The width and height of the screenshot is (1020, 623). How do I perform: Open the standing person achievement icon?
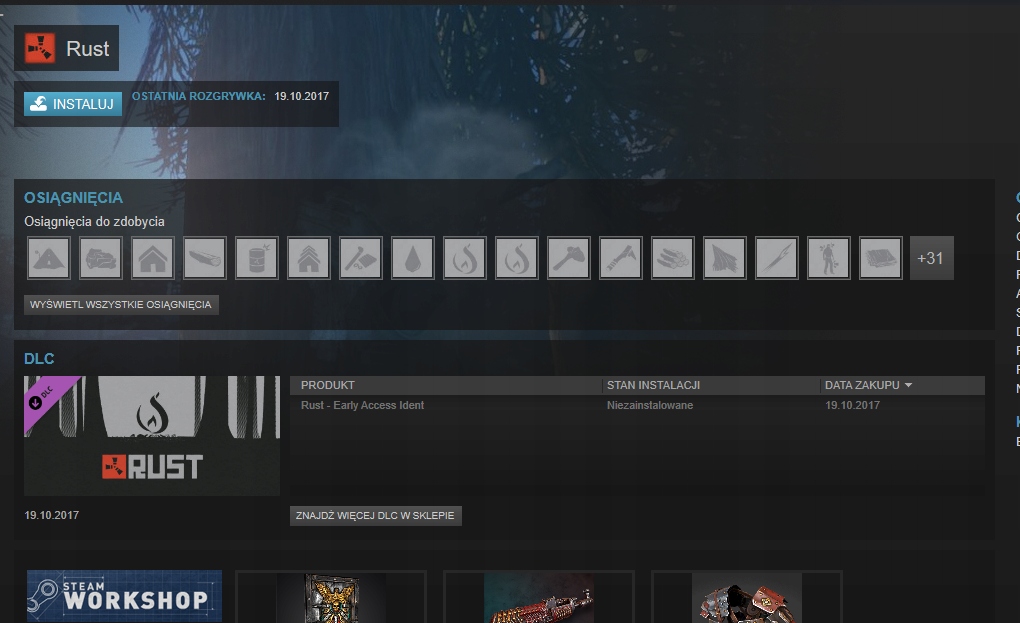click(829, 258)
